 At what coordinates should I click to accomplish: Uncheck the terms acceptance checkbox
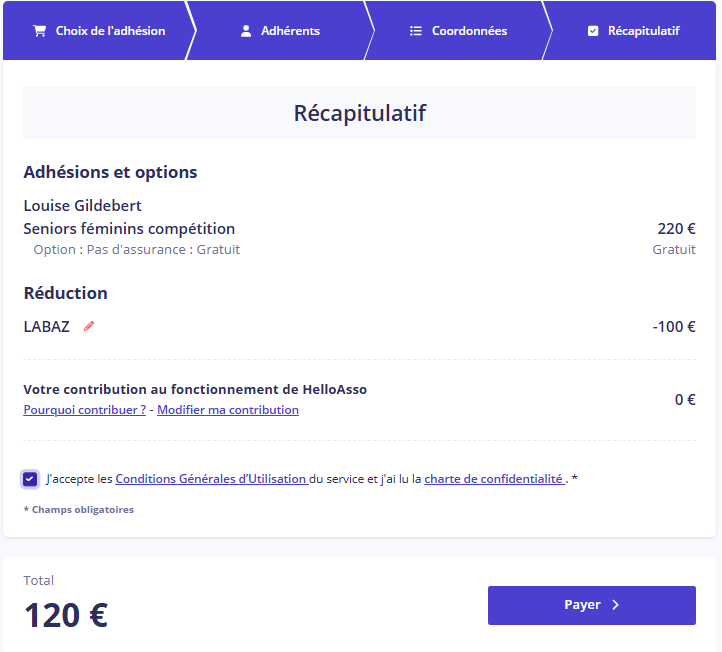(30, 479)
